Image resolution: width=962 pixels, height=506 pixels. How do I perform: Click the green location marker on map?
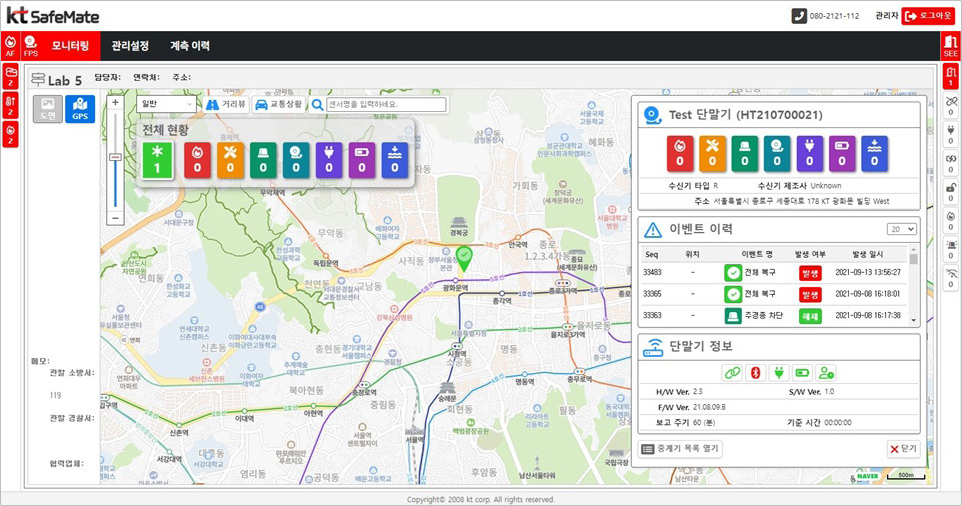pos(464,259)
